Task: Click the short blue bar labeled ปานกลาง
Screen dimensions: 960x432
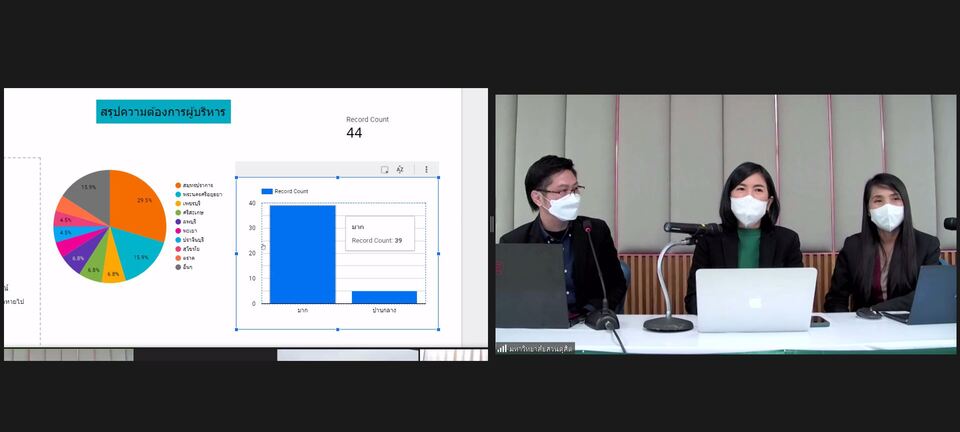Action: tap(384, 297)
